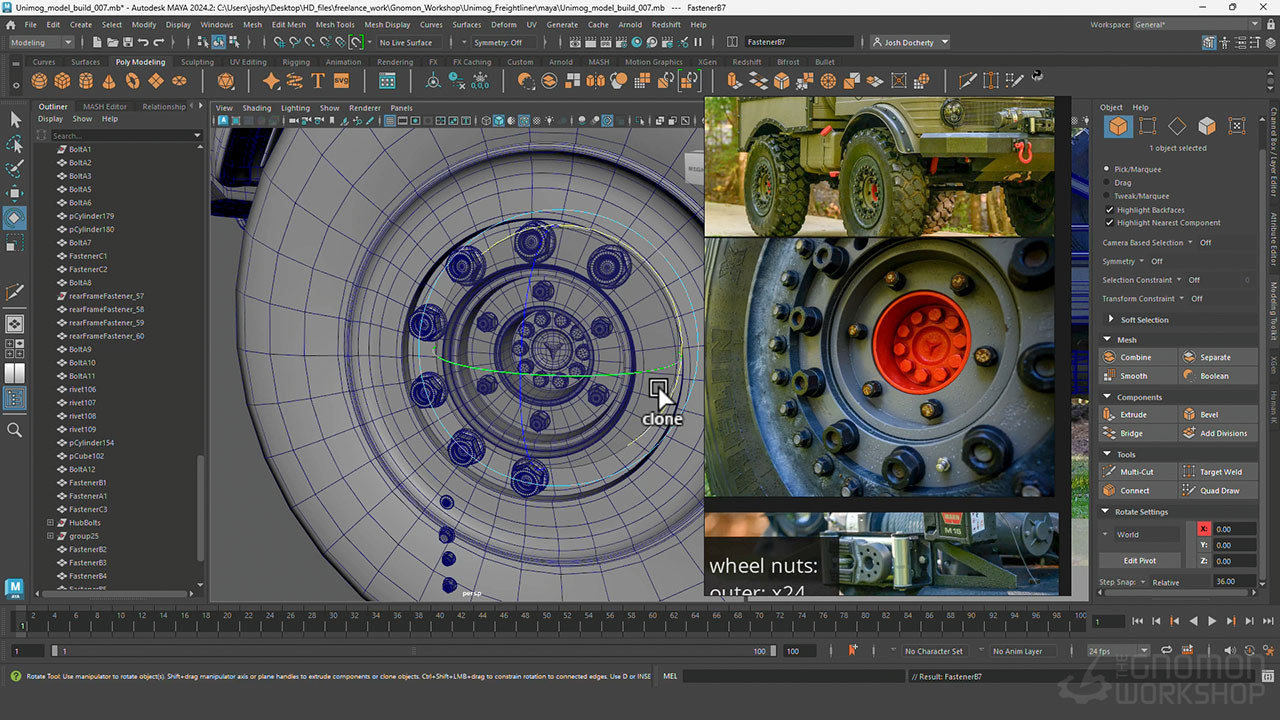Viewport: 1280px width, 720px height.
Task: Select the Drag selection radio button
Action: point(1107,183)
